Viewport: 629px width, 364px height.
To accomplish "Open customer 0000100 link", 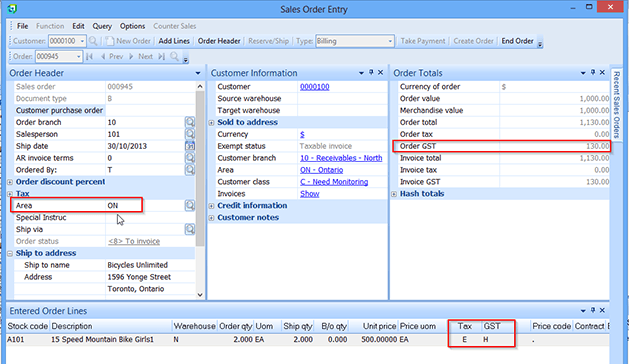I will [x=314, y=87].
